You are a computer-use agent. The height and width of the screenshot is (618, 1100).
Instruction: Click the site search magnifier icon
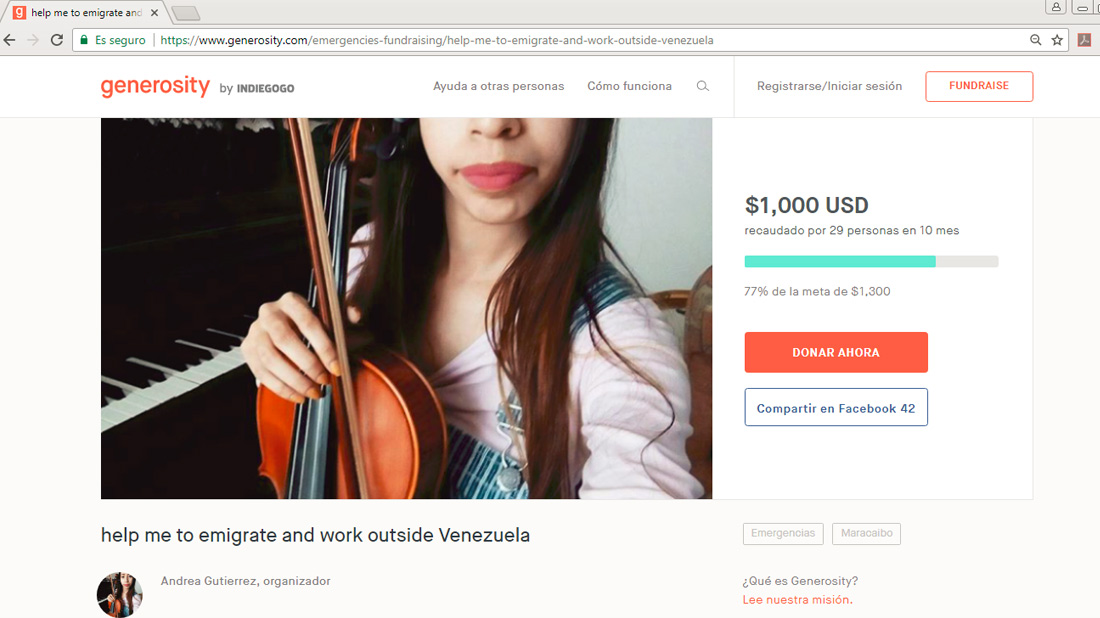[702, 86]
